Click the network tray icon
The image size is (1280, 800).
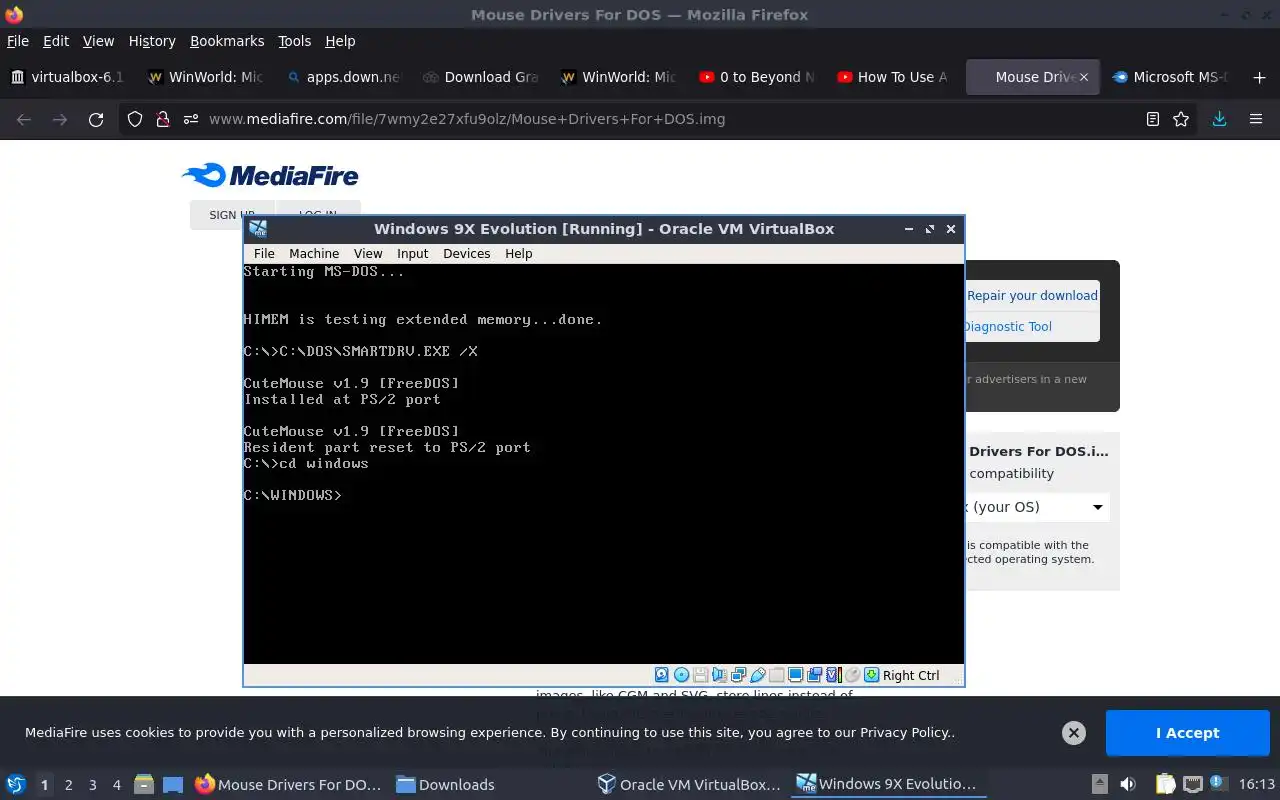(1192, 784)
